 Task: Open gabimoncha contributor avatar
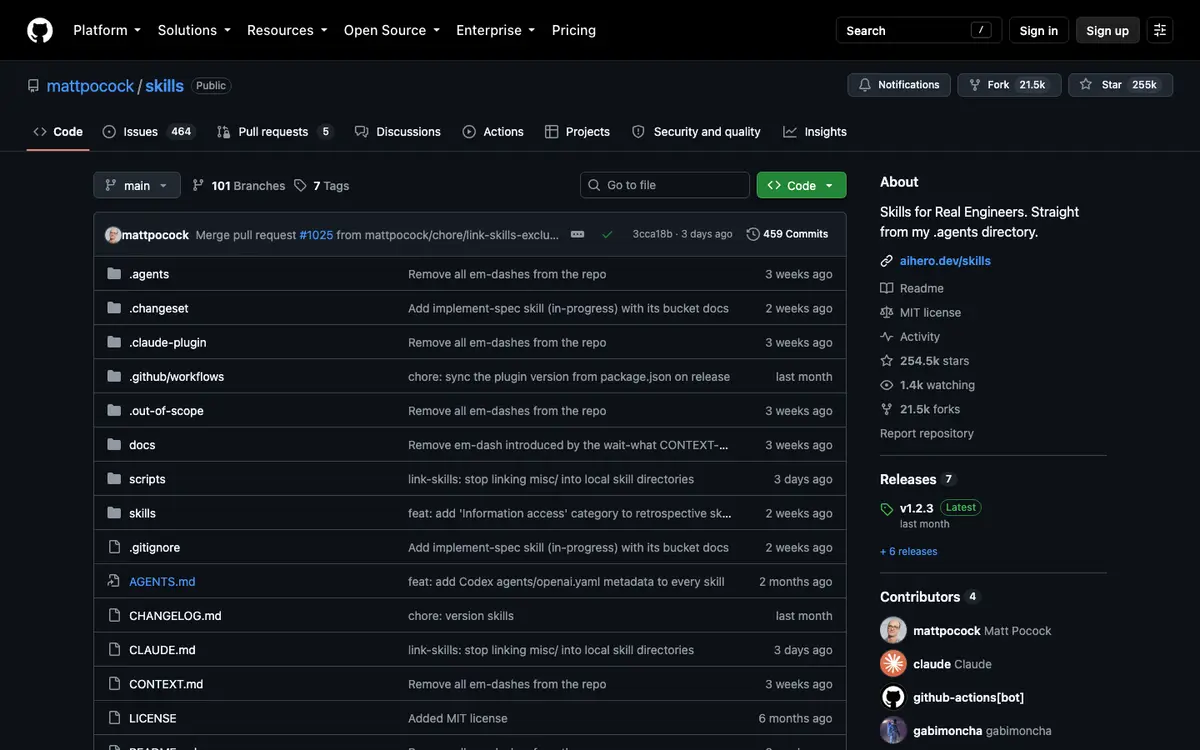[x=893, y=731]
